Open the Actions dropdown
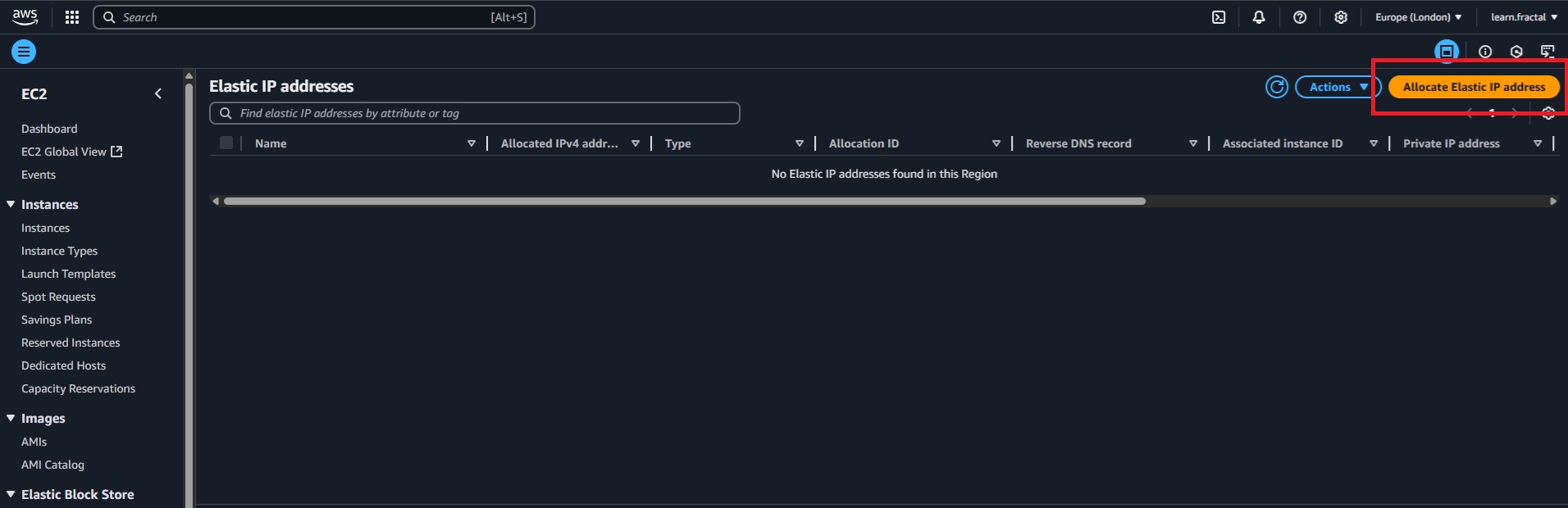 1338,87
